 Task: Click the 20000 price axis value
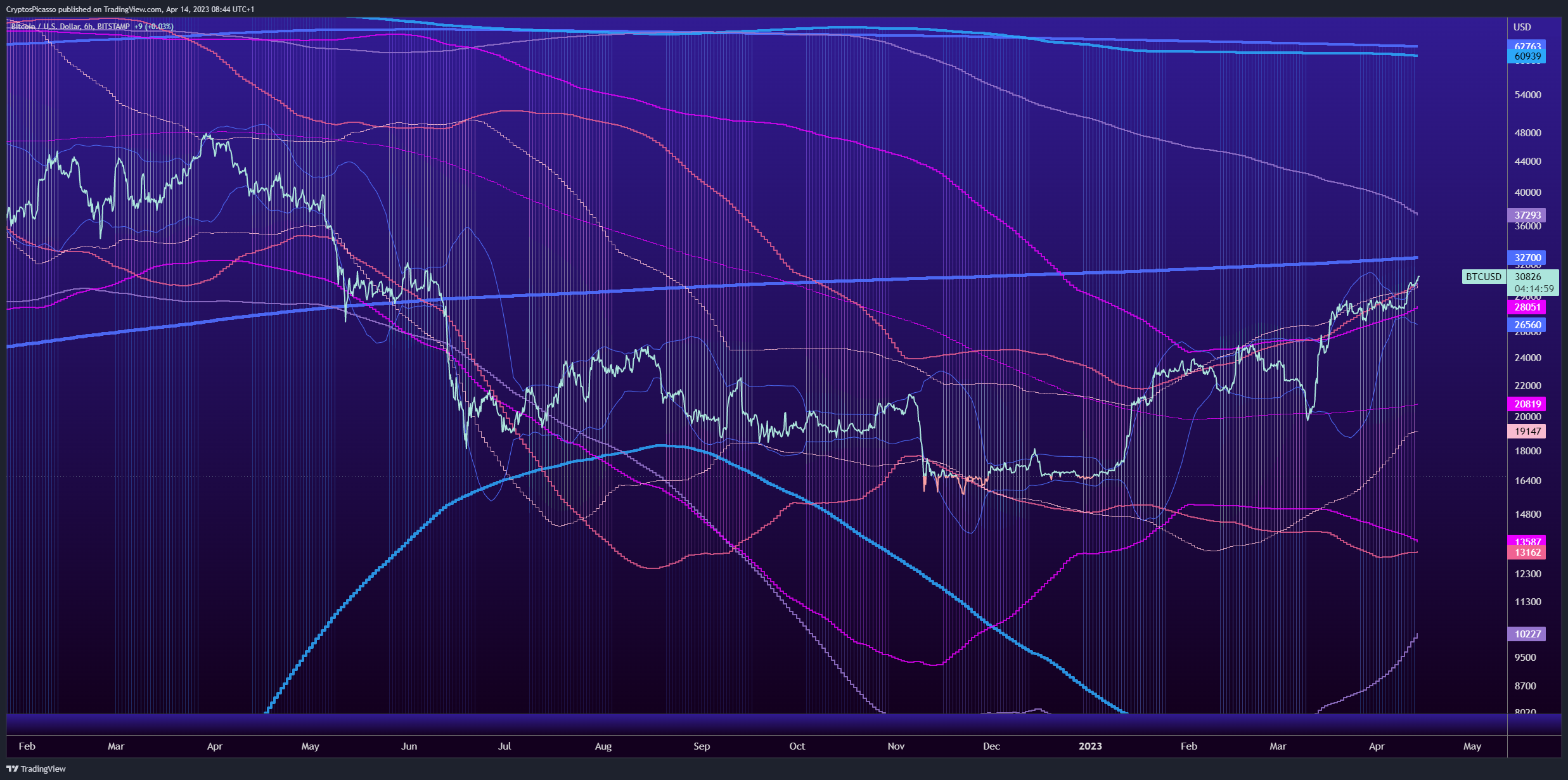1527,416
